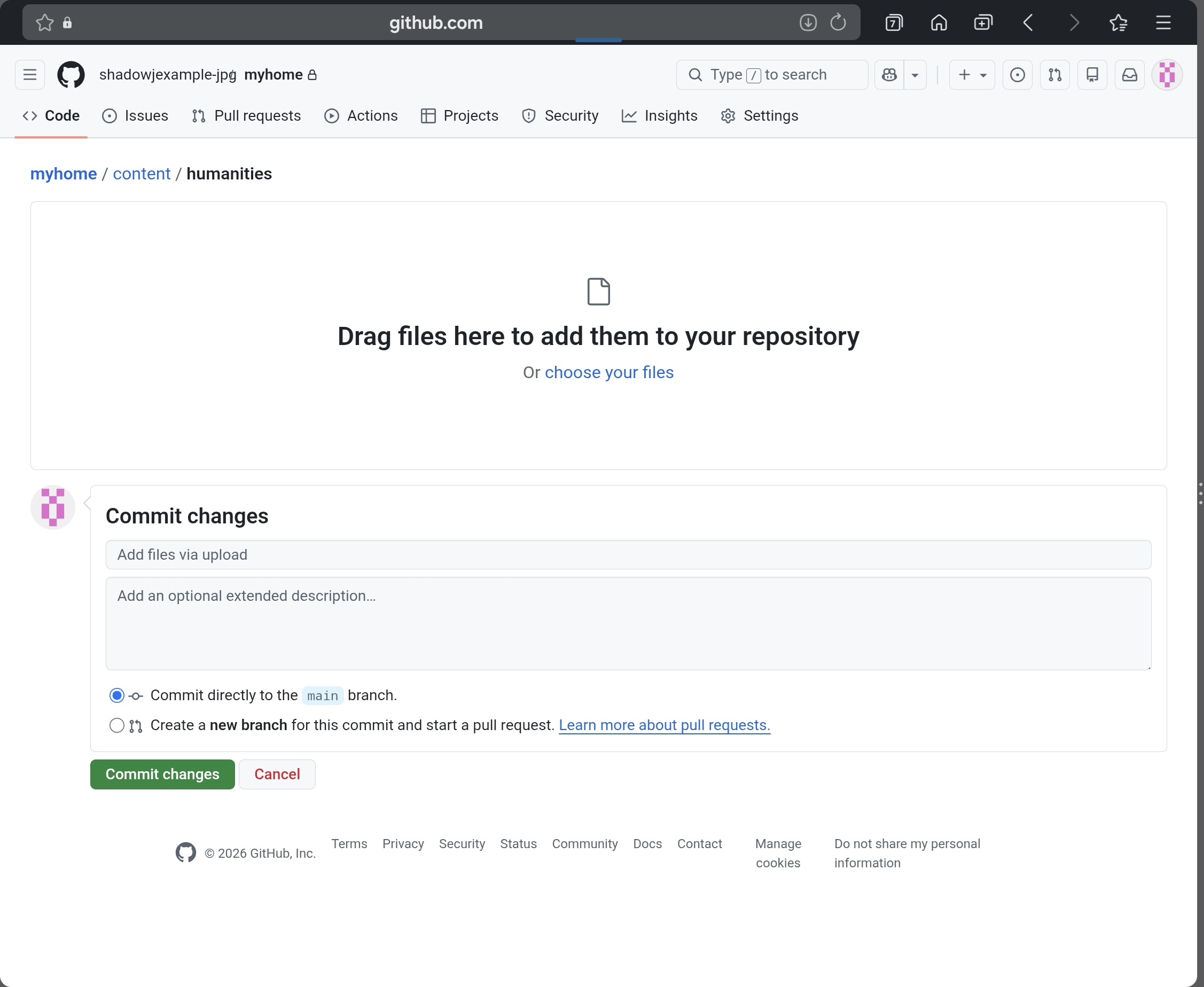Click the choose your files link

609,372
